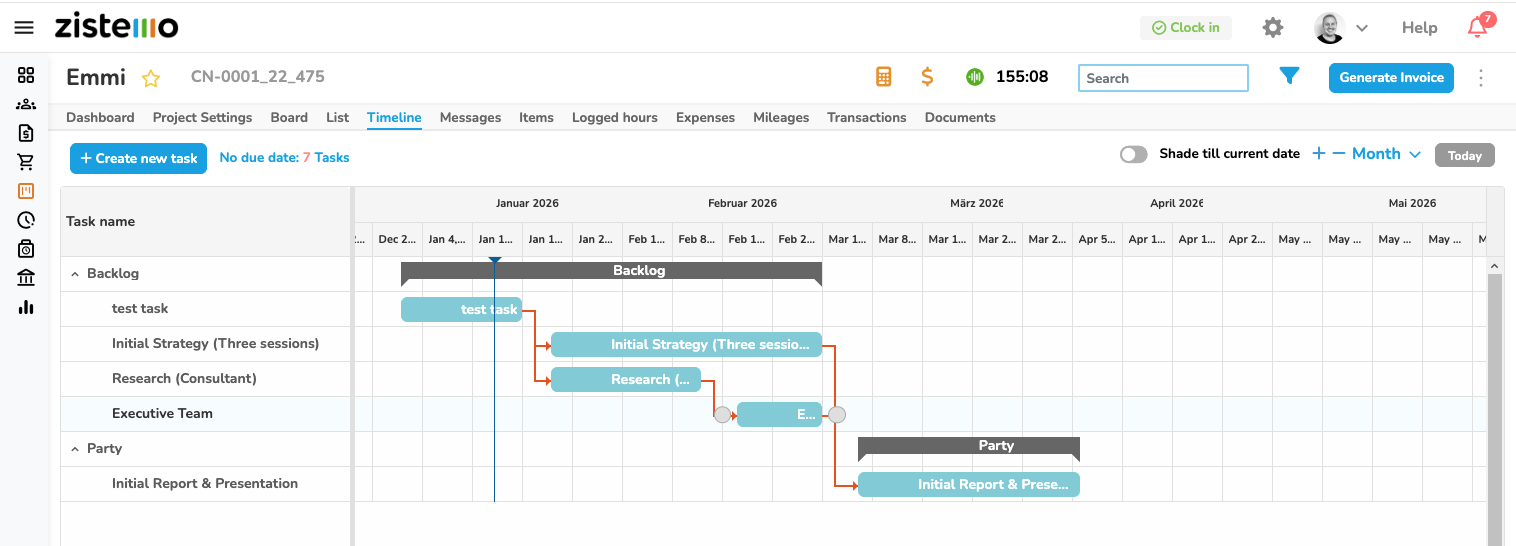Open the settings gear icon

(1272, 28)
